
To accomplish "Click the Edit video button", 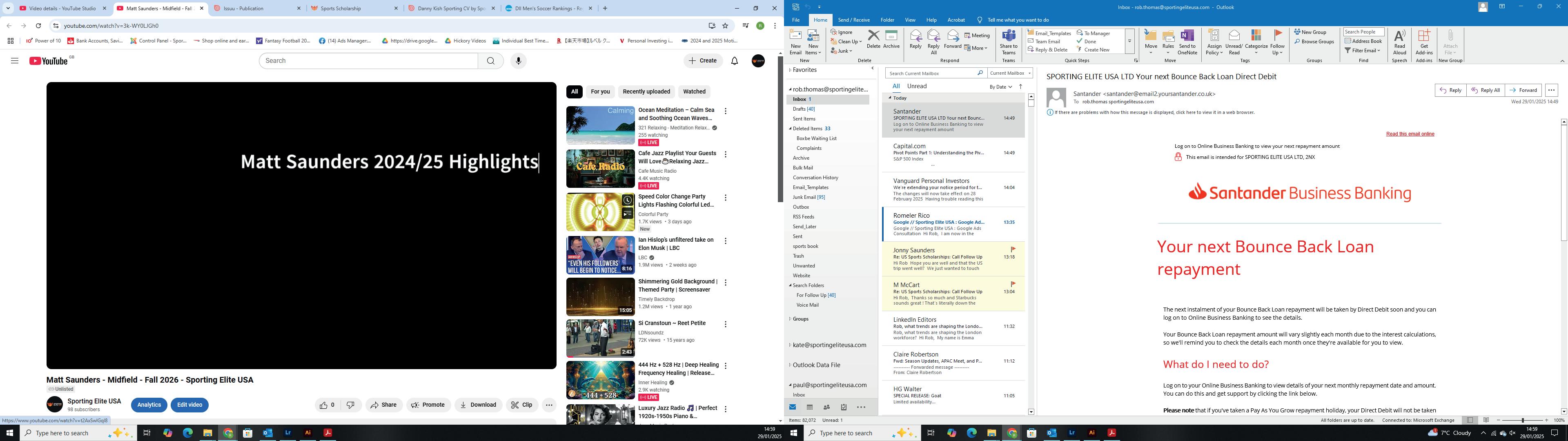I will (189, 405).
